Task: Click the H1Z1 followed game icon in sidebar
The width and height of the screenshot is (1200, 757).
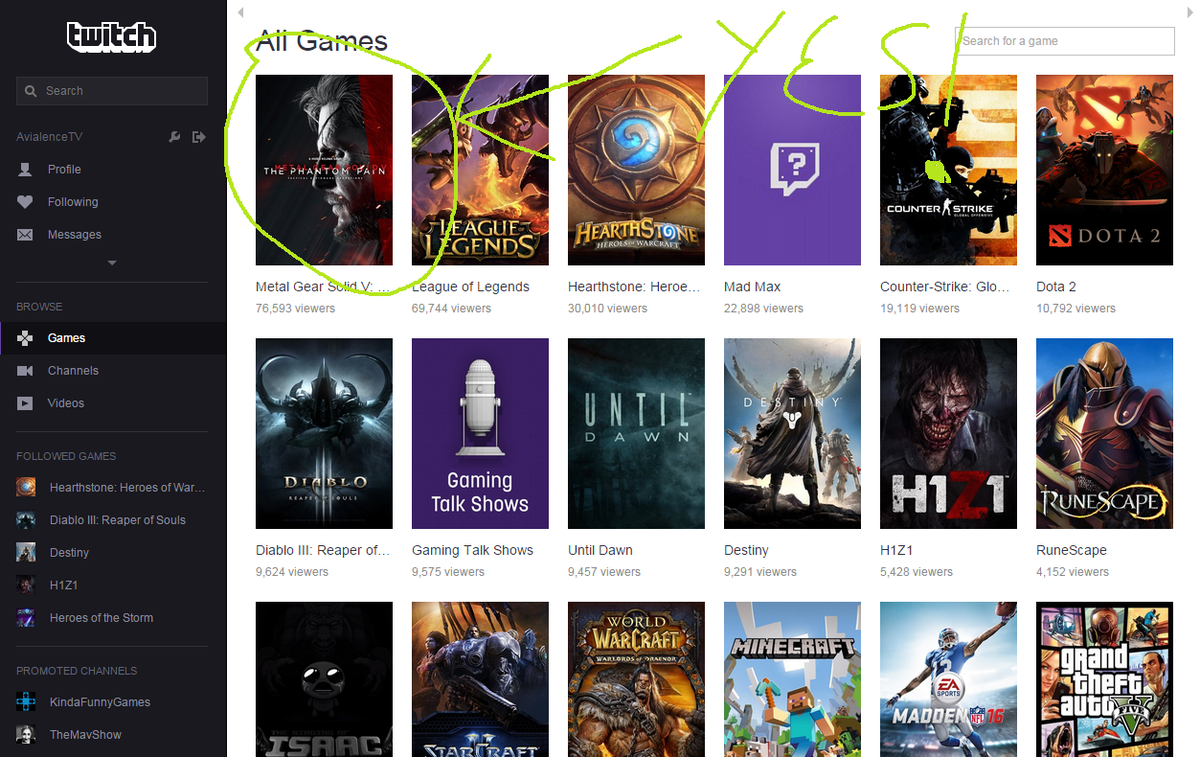Action: [x=26, y=585]
